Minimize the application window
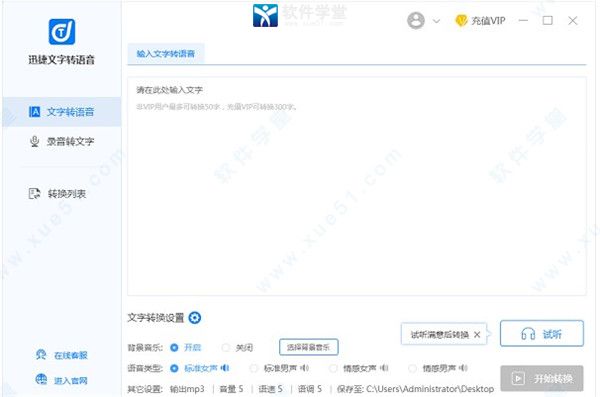This screenshot has width=600, height=397. point(523,20)
